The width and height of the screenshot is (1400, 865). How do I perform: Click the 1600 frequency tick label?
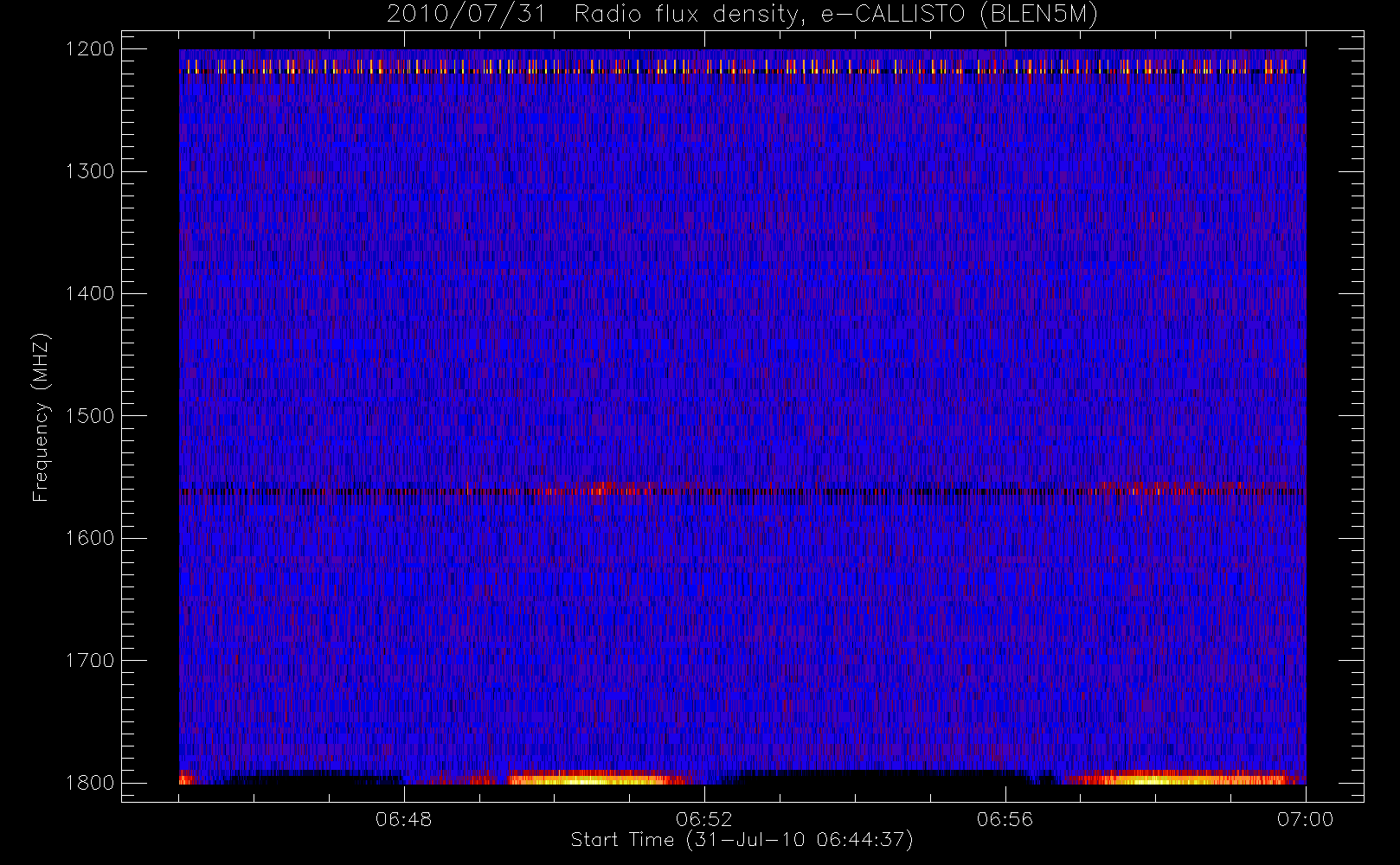(91, 538)
